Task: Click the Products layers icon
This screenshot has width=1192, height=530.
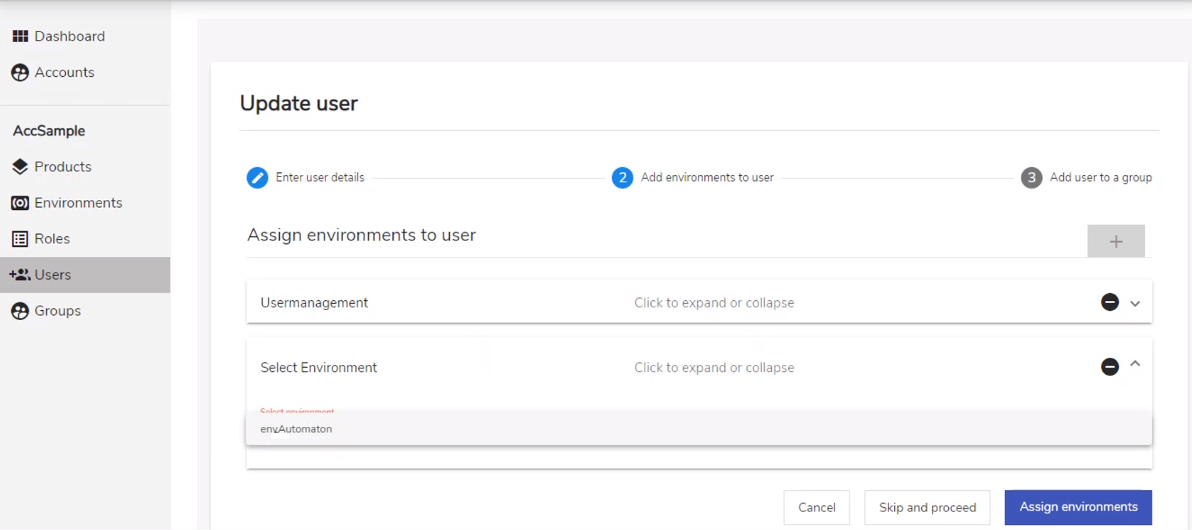Action: pyautogui.click(x=21, y=167)
